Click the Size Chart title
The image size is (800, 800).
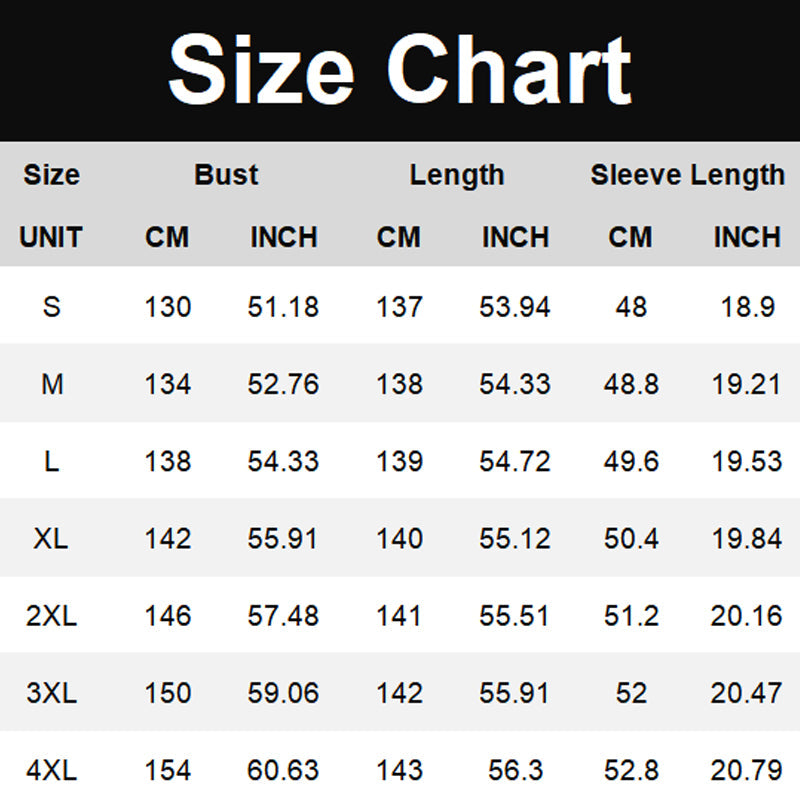[400, 69]
